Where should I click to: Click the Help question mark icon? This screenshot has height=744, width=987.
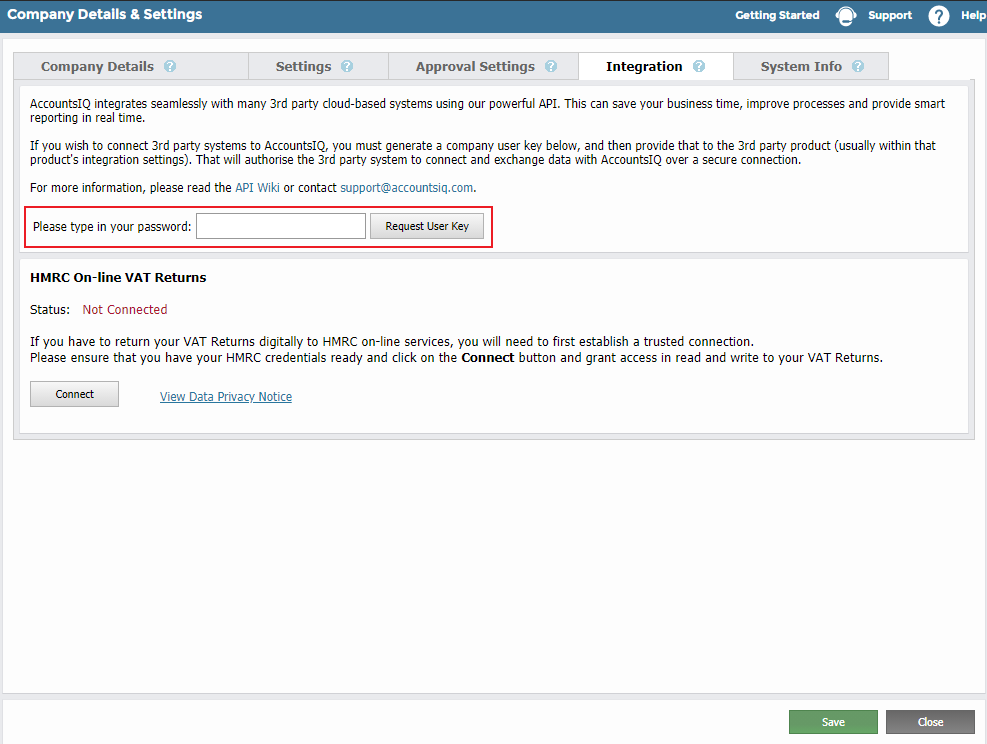(939, 16)
